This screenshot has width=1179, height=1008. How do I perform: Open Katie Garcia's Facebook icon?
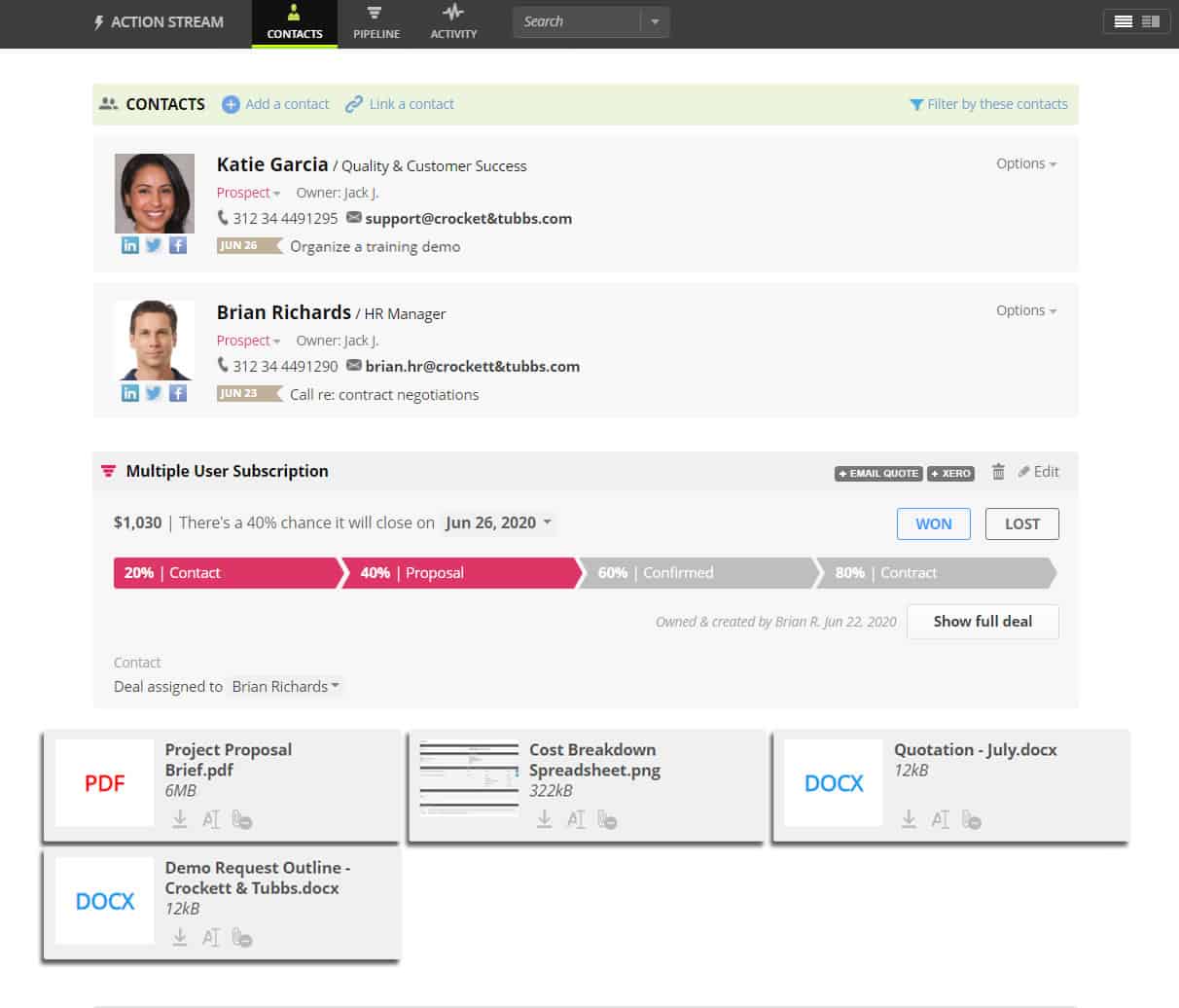tap(178, 245)
